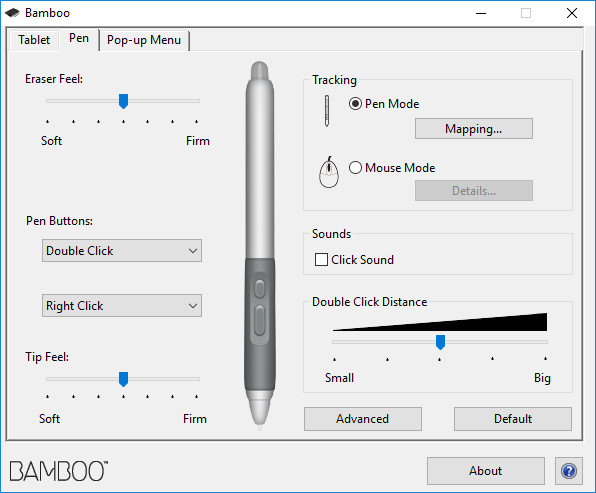
Task: Open the Pop-up Menu tab
Action: pos(144,40)
